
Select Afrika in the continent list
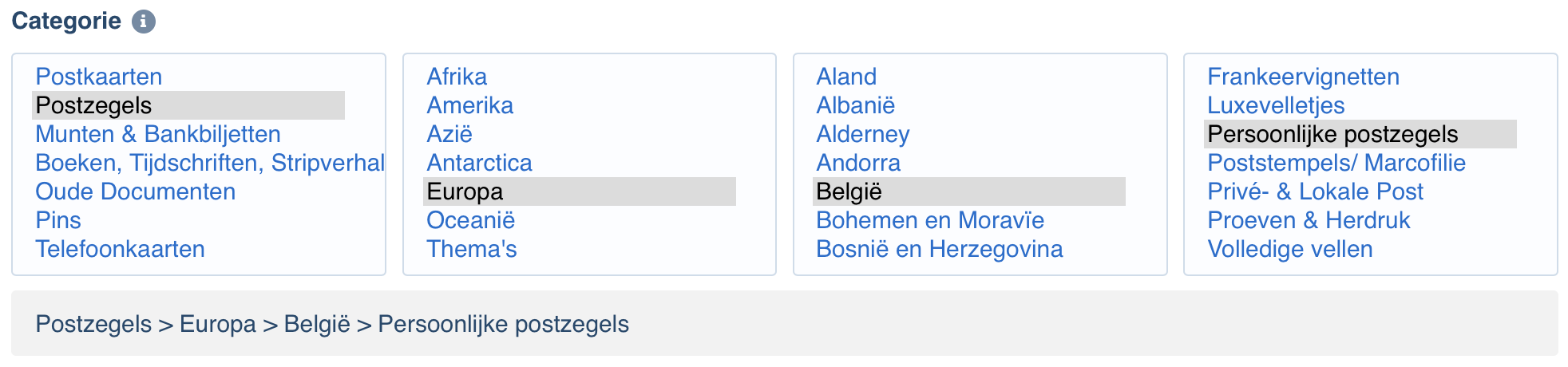pyautogui.click(x=457, y=77)
